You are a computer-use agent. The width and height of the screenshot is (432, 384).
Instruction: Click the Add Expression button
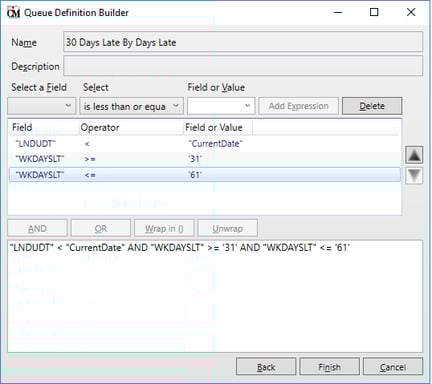(298, 106)
